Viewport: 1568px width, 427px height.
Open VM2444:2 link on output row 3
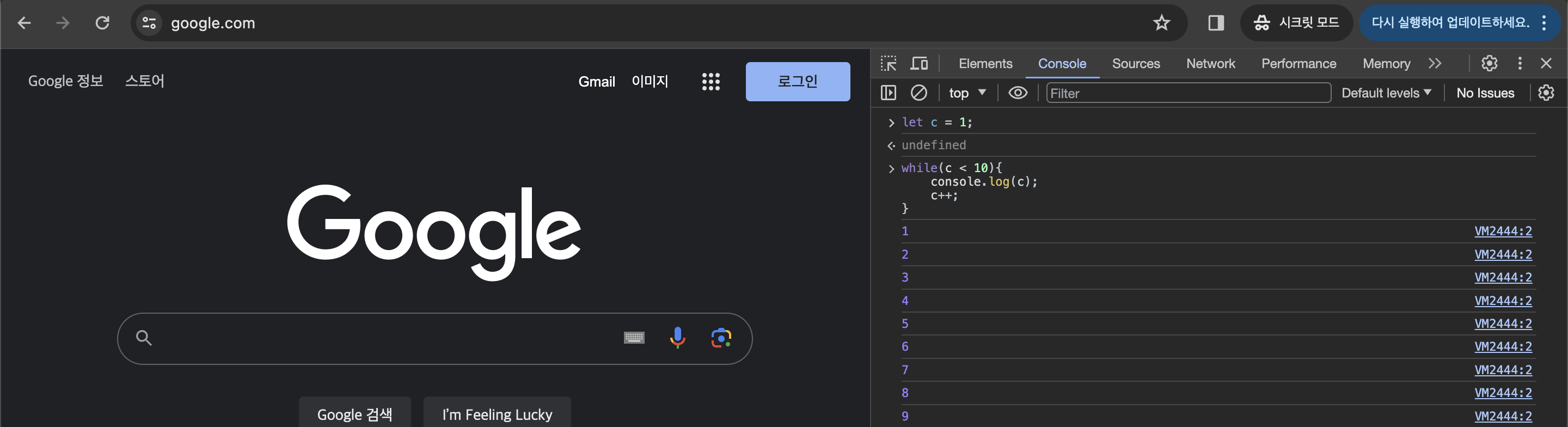coord(1503,277)
